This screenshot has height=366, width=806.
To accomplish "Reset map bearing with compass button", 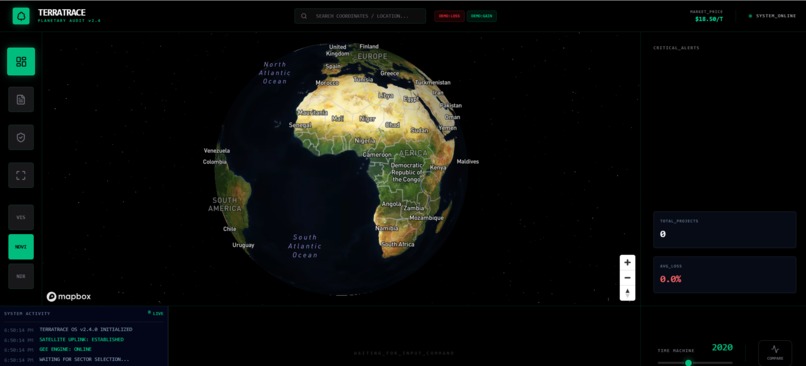I will tap(627, 293).
